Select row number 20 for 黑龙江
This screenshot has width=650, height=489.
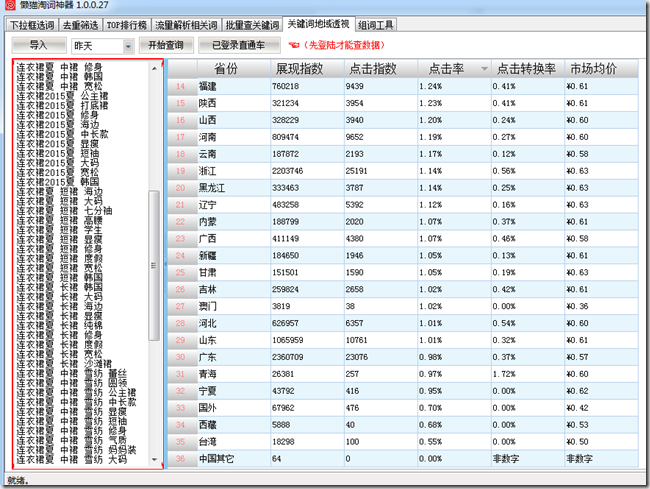181,187
